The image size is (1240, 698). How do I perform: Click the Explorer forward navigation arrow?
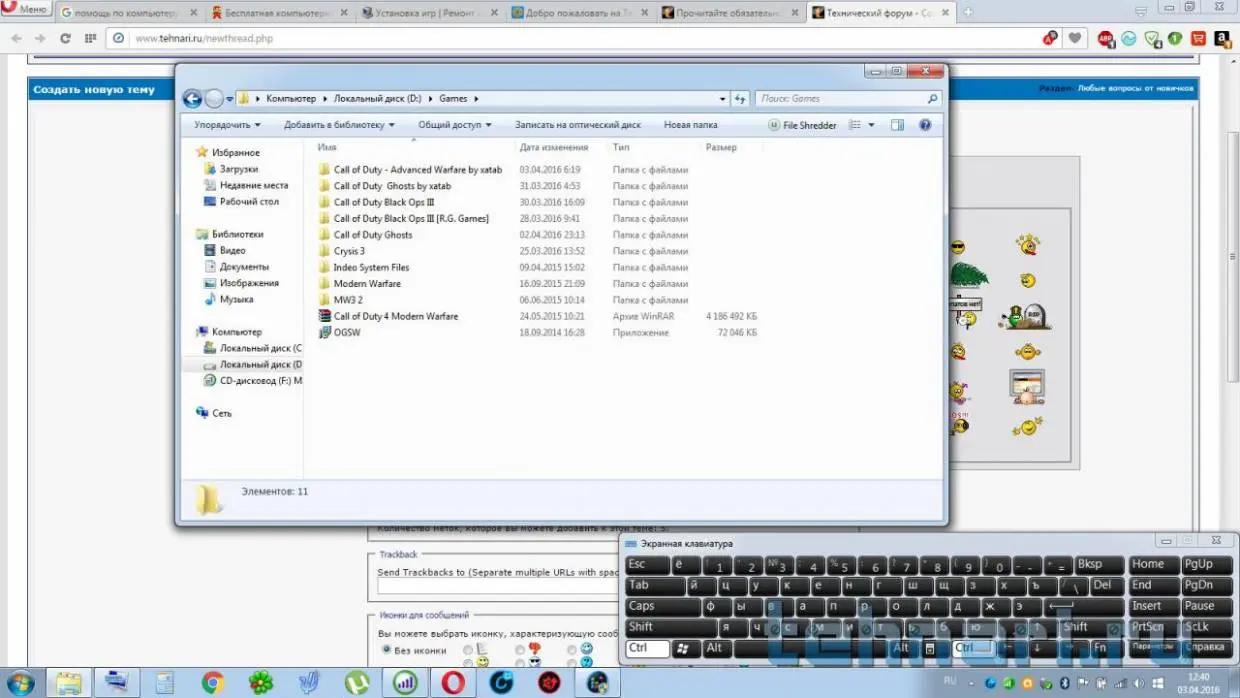[214, 99]
